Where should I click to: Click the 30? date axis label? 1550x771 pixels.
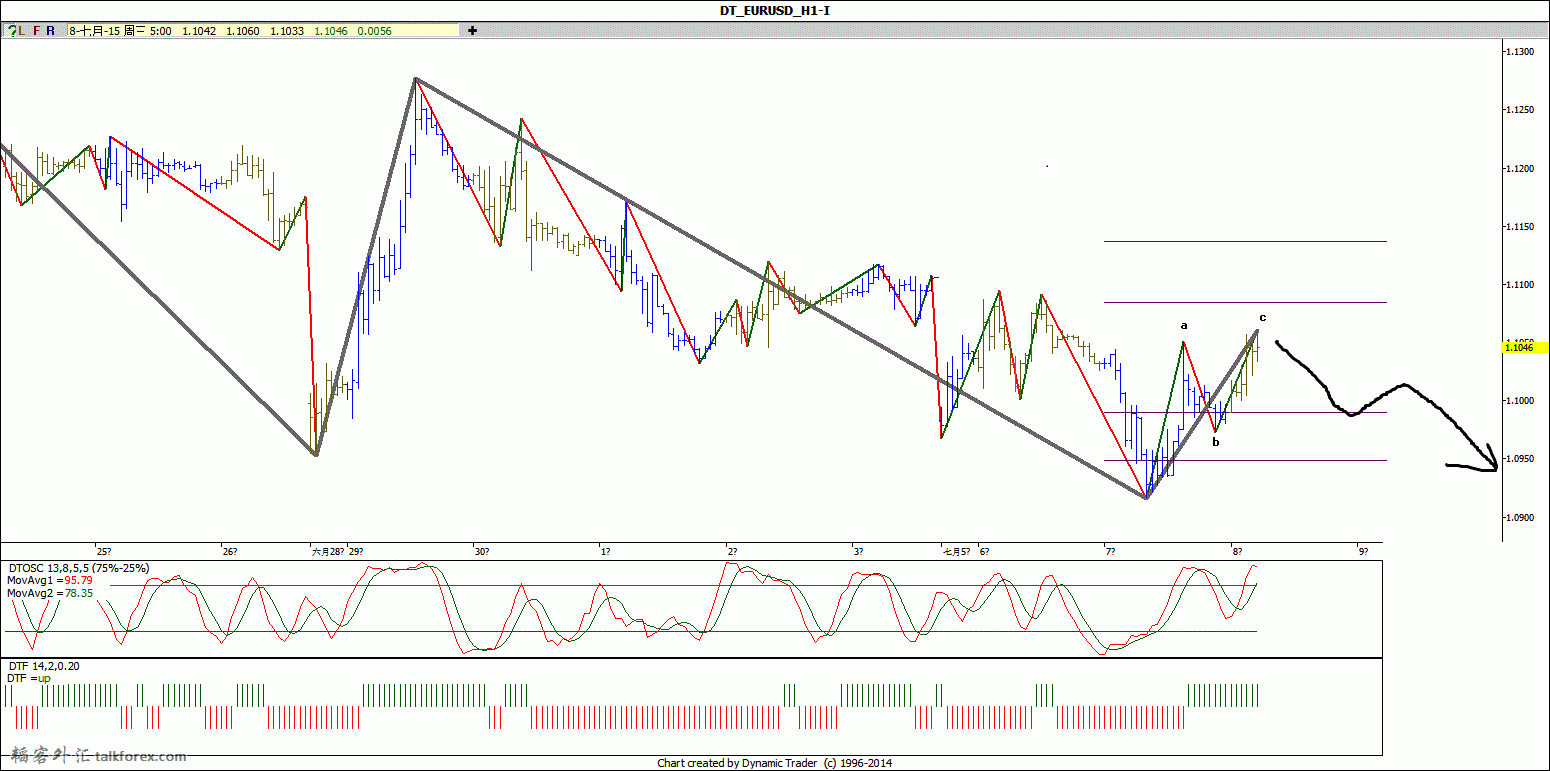pos(482,551)
